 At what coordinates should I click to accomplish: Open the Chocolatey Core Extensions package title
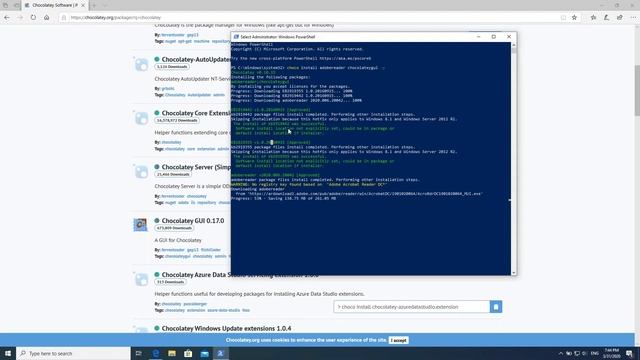pyautogui.click(x=196, y=113)
